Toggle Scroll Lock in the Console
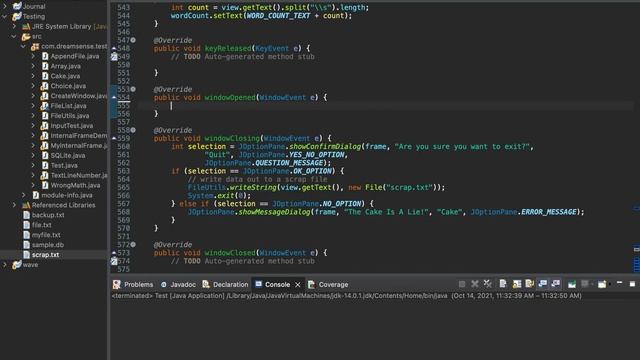The width and height of the screenshot is (640, 360). (x=517, y=284)
